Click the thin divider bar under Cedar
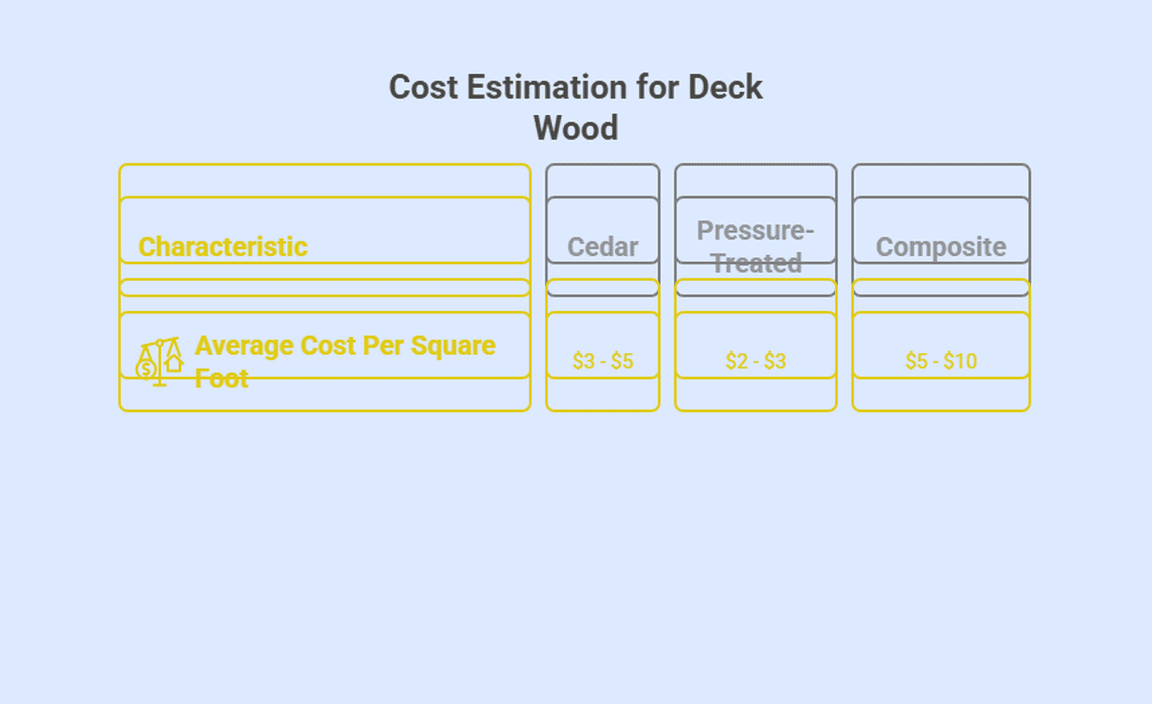Image resolution: width=1152 pixels, height=704 pixels. click(x=602, y=288)
